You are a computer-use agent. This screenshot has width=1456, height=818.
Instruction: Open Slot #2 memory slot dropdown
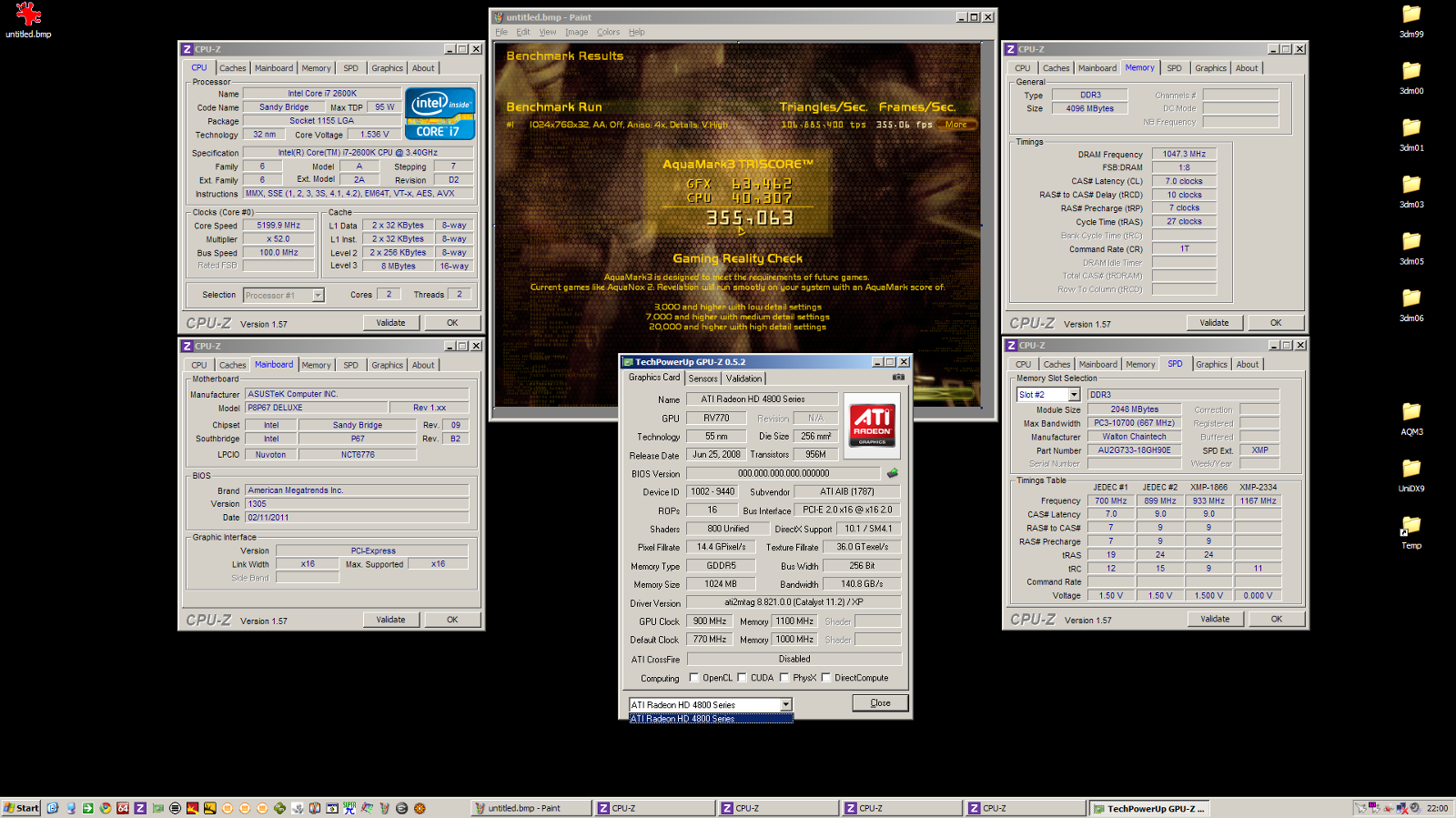point(1074,395)
